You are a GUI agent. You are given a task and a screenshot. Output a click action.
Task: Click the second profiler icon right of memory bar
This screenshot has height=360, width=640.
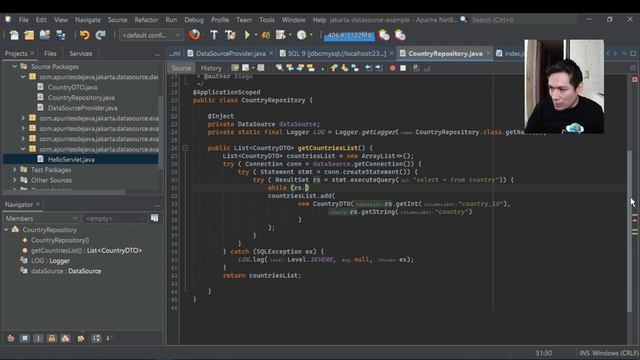click(400, 36)
